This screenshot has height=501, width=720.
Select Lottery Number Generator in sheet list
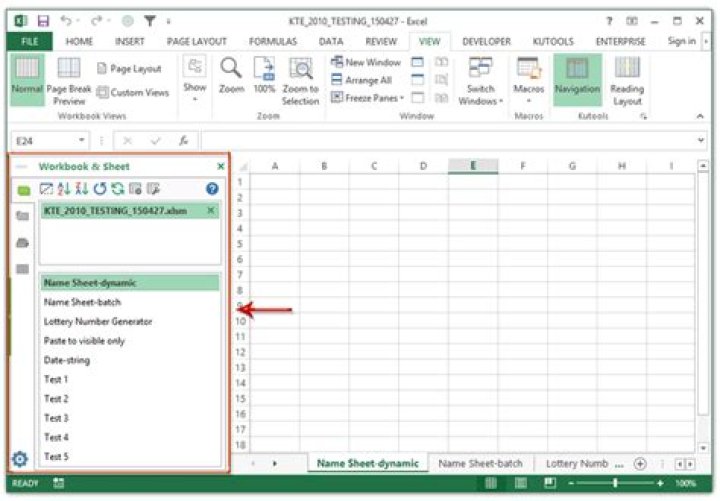point(98,322)
